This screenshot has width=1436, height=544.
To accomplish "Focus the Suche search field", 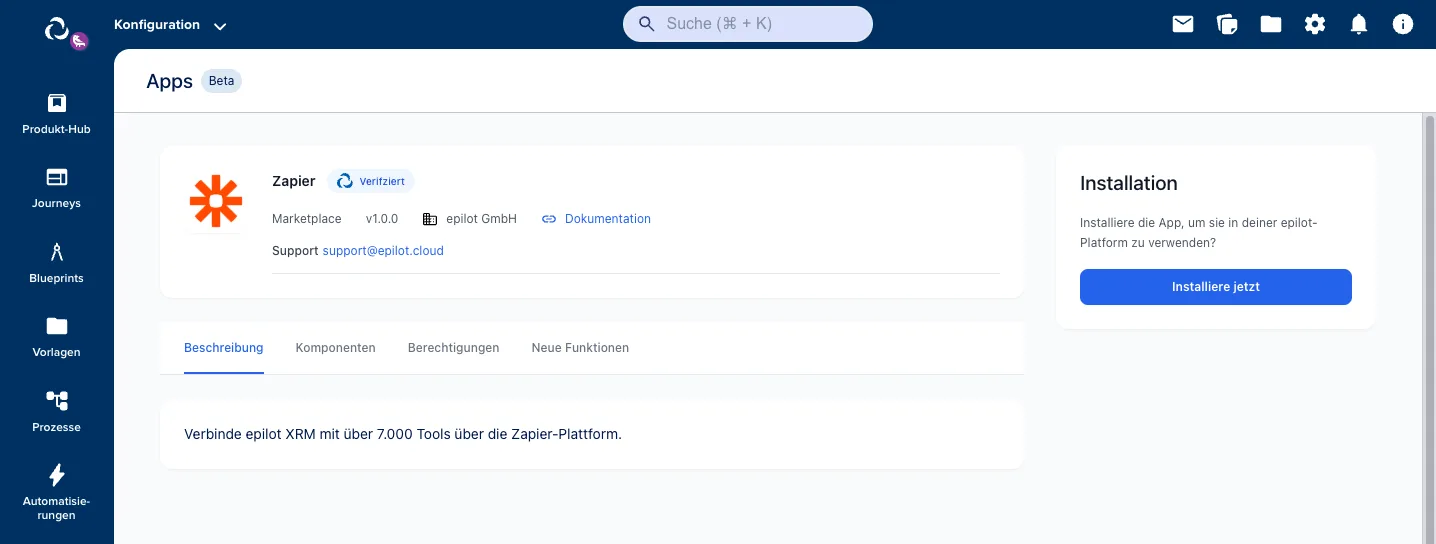I will 748,24.
